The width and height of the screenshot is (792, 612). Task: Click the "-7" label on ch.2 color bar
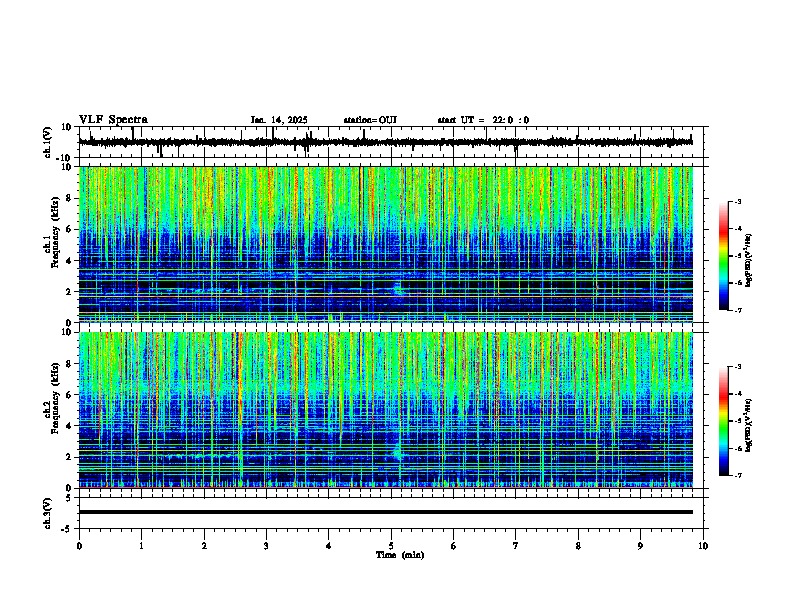[738, 476]
